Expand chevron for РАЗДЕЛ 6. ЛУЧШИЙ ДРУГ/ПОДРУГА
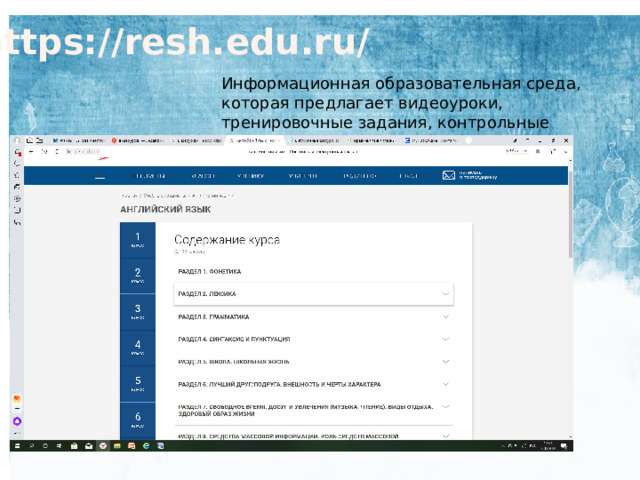The image size is (640, 480). 446,384
